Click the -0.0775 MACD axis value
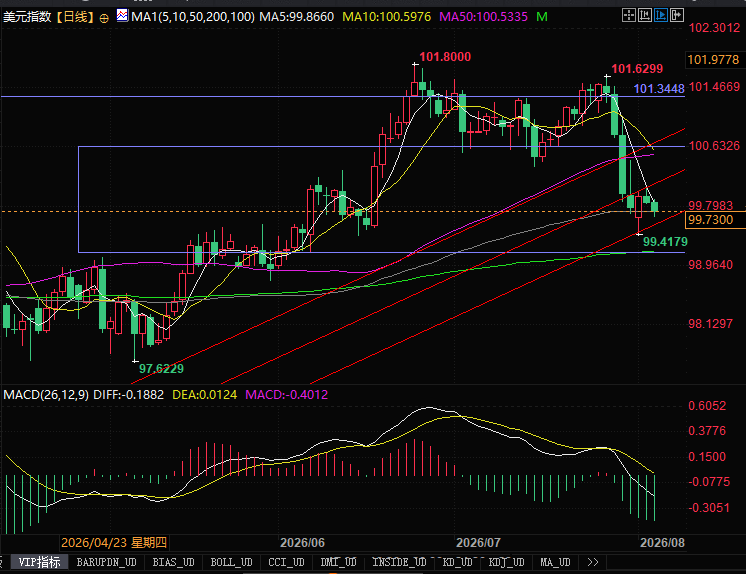Image resolution: width=746 pixels, height=574 pixels. coord(709,482)
